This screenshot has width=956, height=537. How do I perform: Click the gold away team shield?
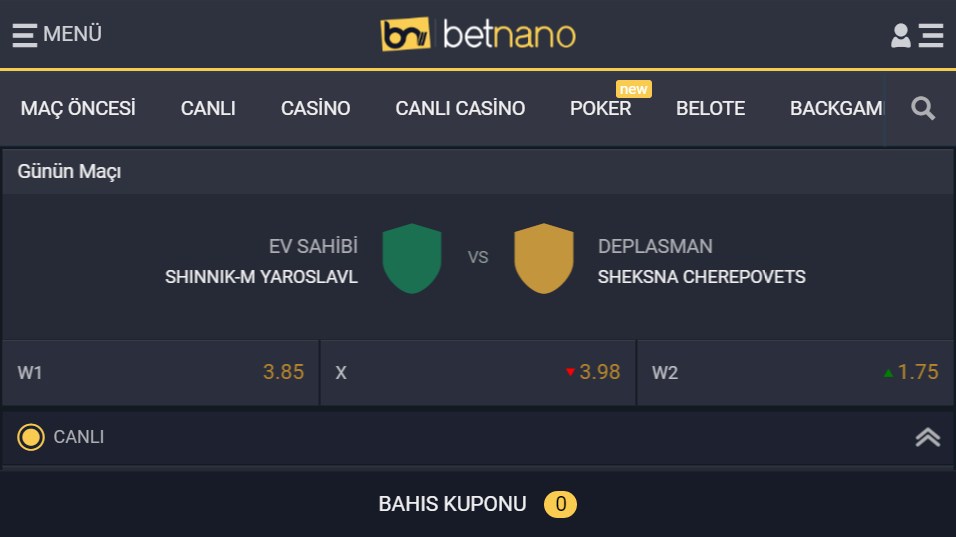coord(544,259)
